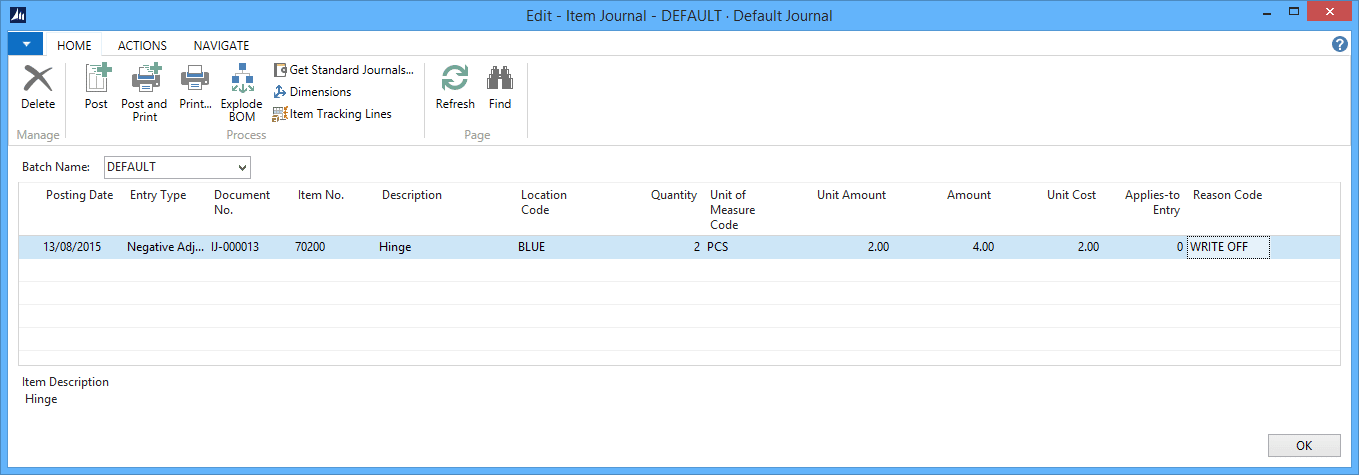Refresh the page with the Refresh icon

[x=455, y=80]
